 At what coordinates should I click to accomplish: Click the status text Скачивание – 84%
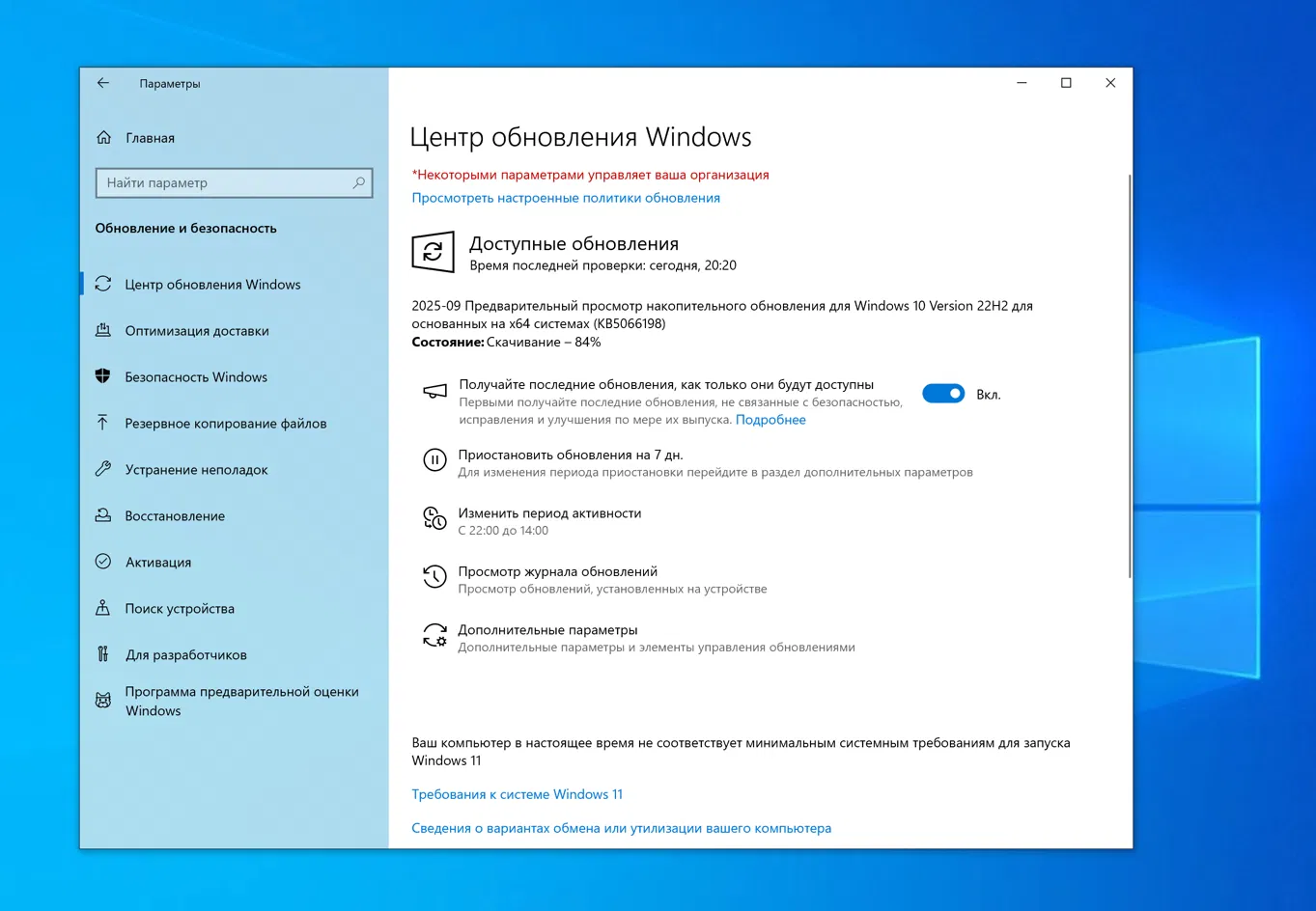(x=544, y=343)
